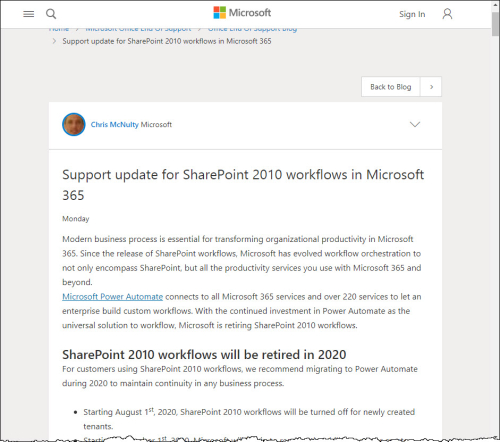Click the breadcrumb 'Support update for SharePoint 2010 workflows'
The image size is (500, 442).
coord(167,41)
